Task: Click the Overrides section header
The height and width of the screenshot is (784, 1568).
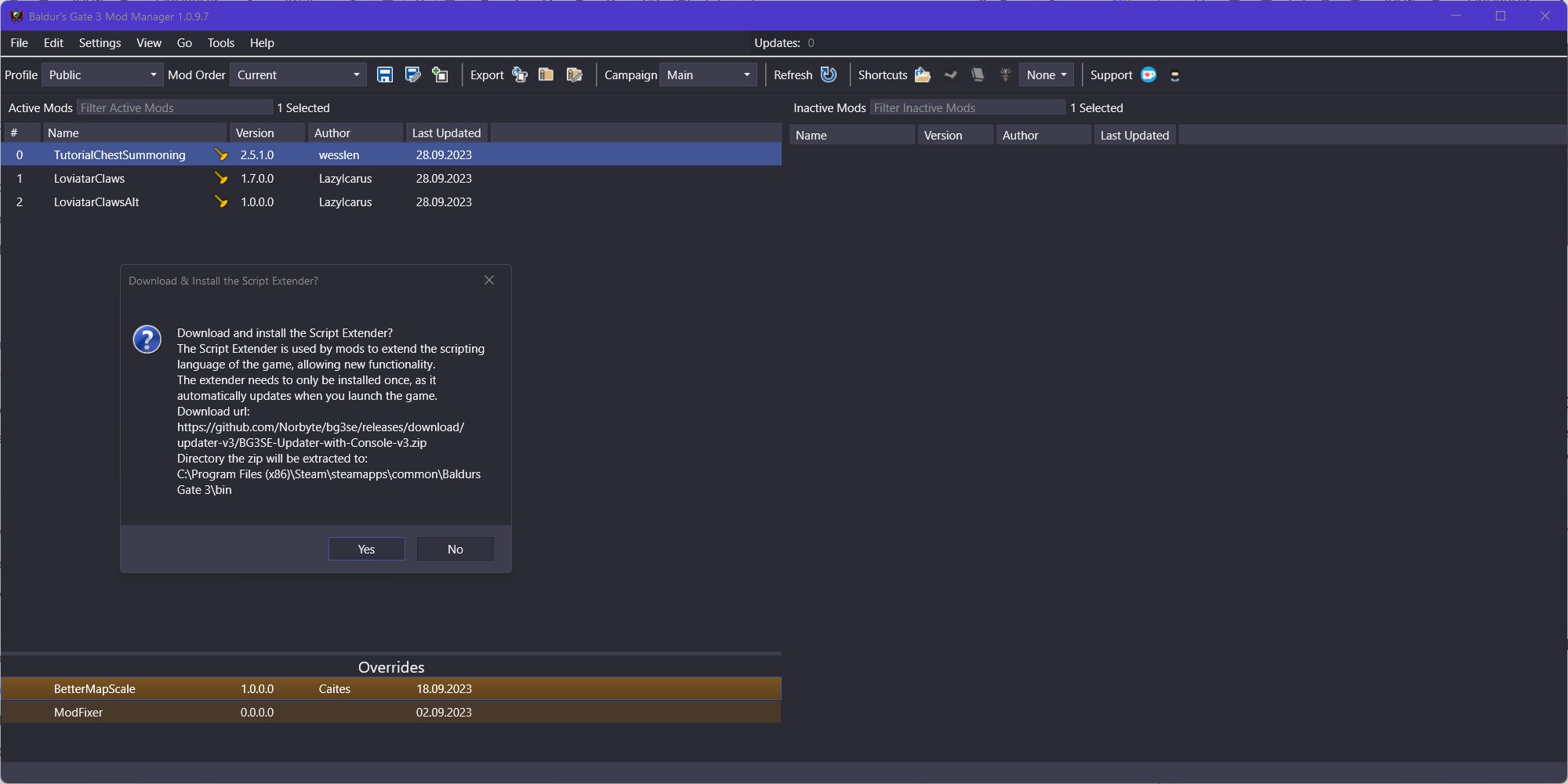Action: (391, 667)
